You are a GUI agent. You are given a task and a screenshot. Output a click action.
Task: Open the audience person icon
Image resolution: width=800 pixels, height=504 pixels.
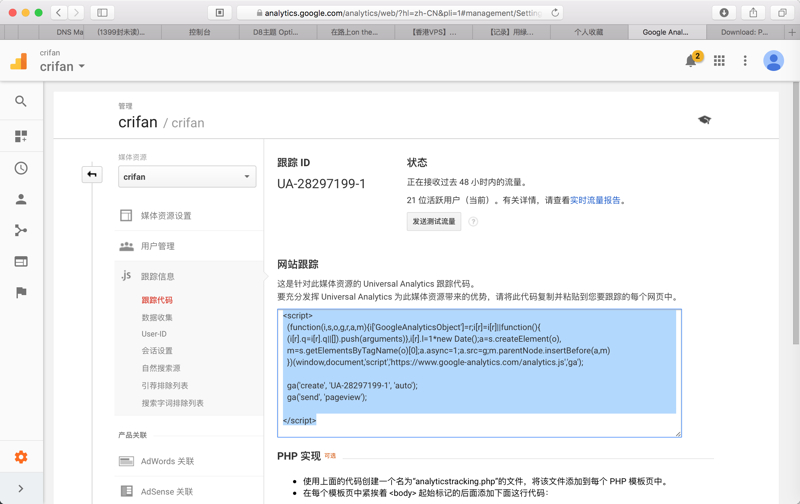21,199
